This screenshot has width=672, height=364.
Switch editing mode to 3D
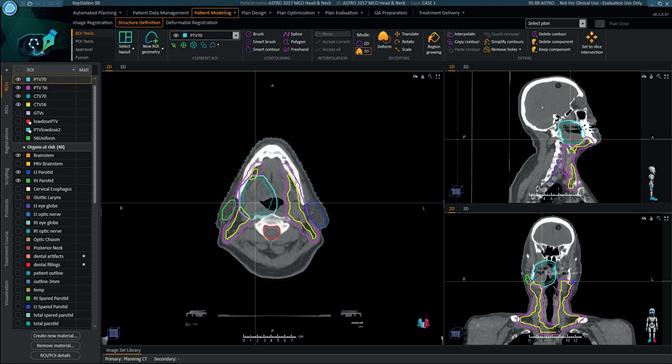363,51
